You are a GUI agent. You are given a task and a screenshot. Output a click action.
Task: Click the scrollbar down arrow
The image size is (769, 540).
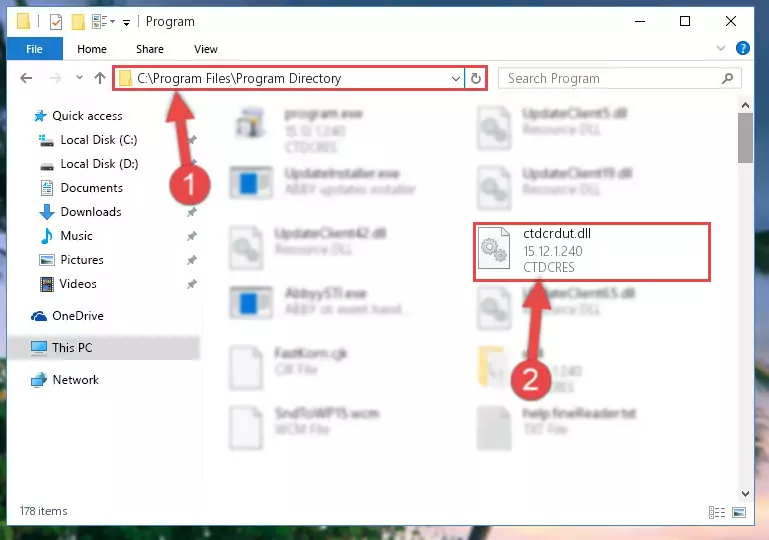pos(745,493)
